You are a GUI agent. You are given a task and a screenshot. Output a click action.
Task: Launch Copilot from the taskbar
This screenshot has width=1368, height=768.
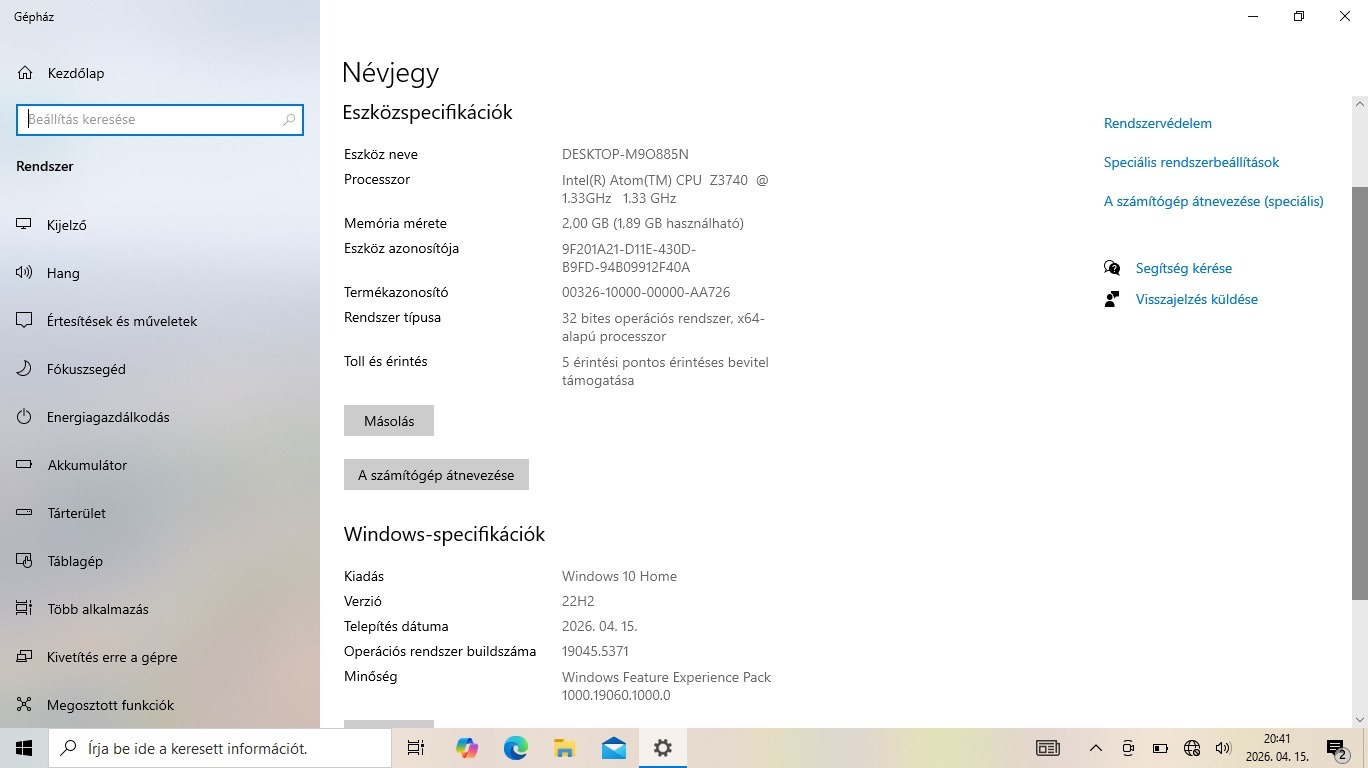[x=466, y=748]
